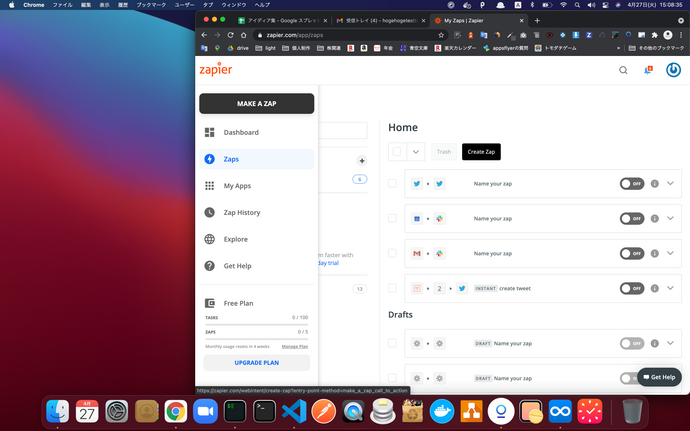Expand the Gmail-to-Slack zap chevron
Image resolution: width=690 pixels, height=431 pixels.
[670, 253]
